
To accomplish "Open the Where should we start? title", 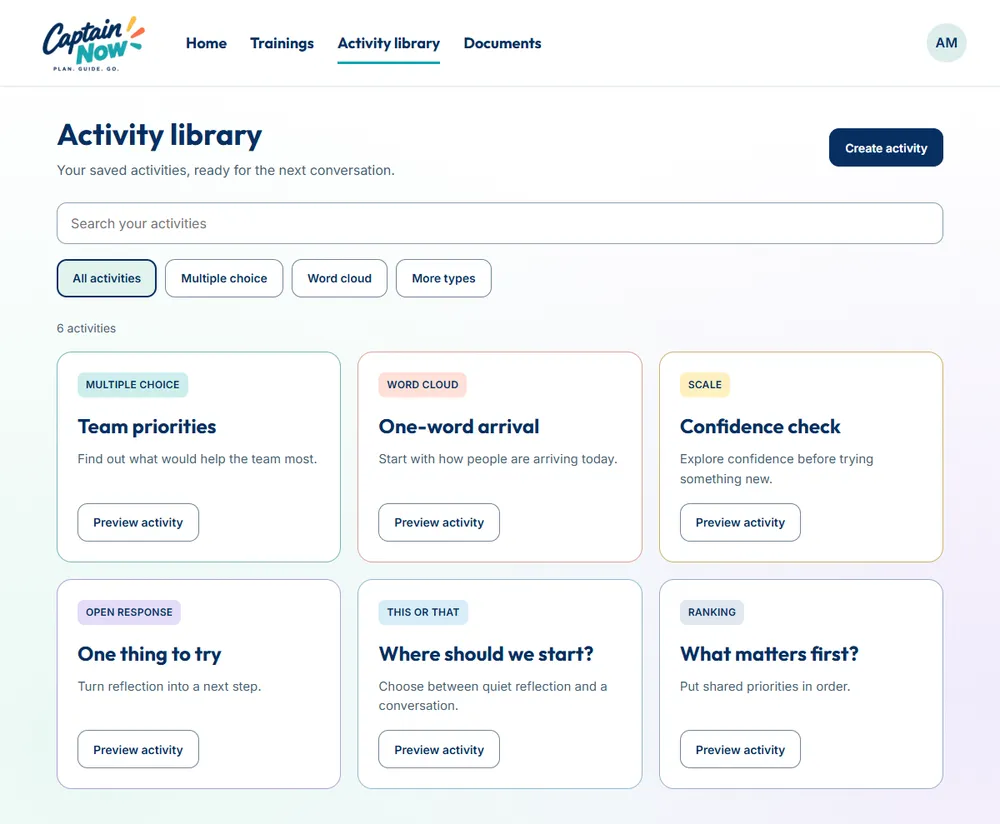I will coord(486,654).
